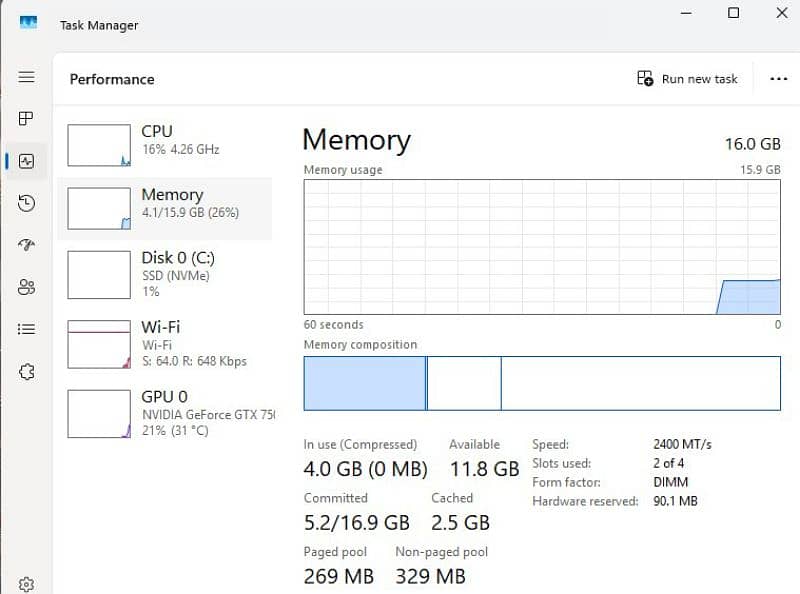This screenshot has width=800, height=594.
Task: Click the Memory usage graph
Action: 542,247
